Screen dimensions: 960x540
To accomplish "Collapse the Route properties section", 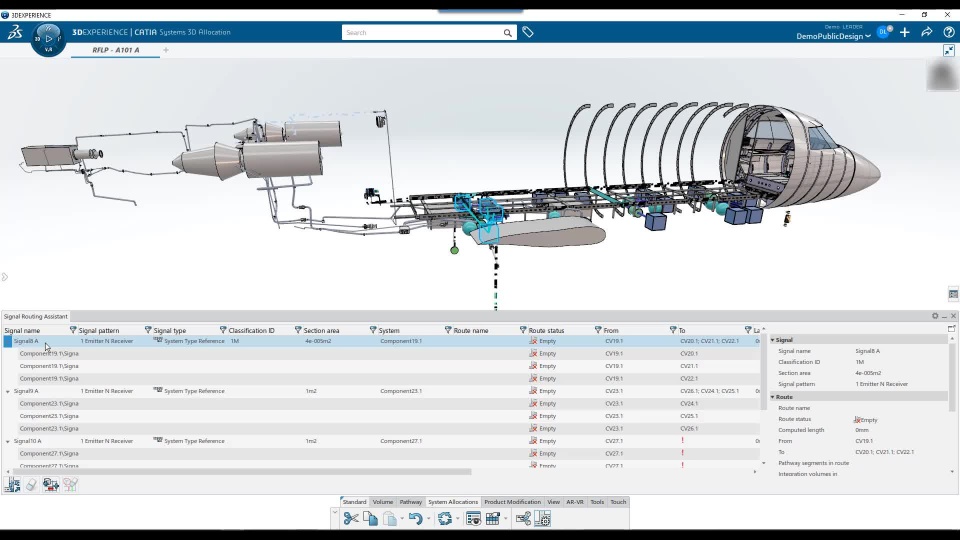I will 773,397.
